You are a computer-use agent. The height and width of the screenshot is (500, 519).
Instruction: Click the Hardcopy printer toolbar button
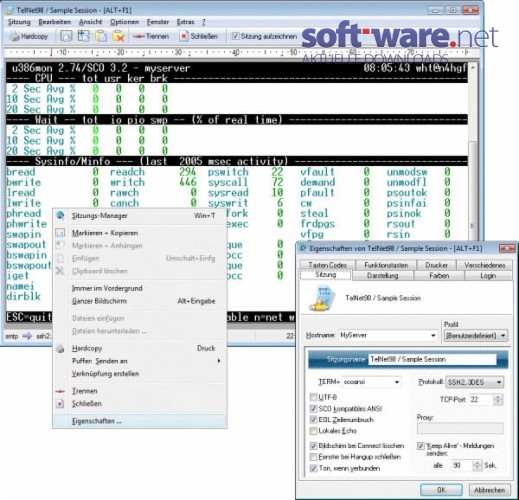tap(29, 36)
